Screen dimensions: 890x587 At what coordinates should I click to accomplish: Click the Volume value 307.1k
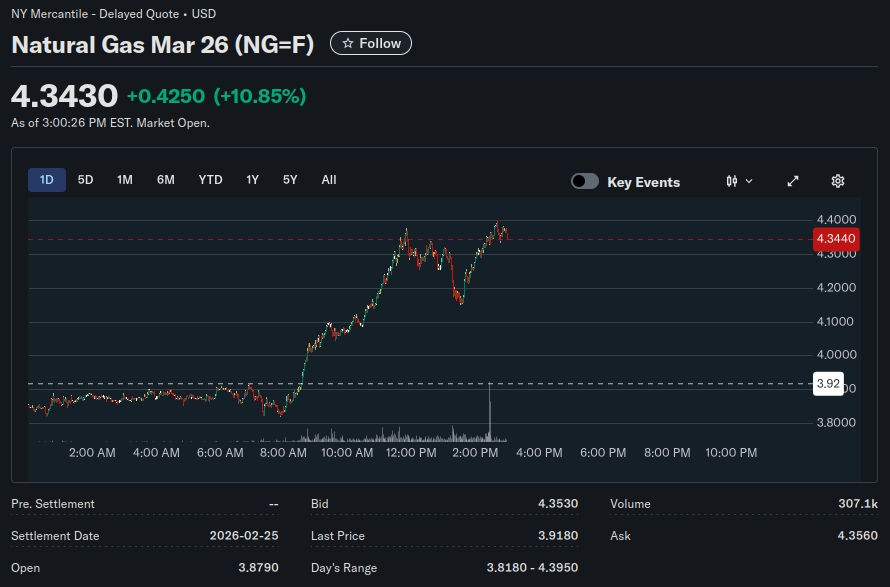tap(858, 504)
